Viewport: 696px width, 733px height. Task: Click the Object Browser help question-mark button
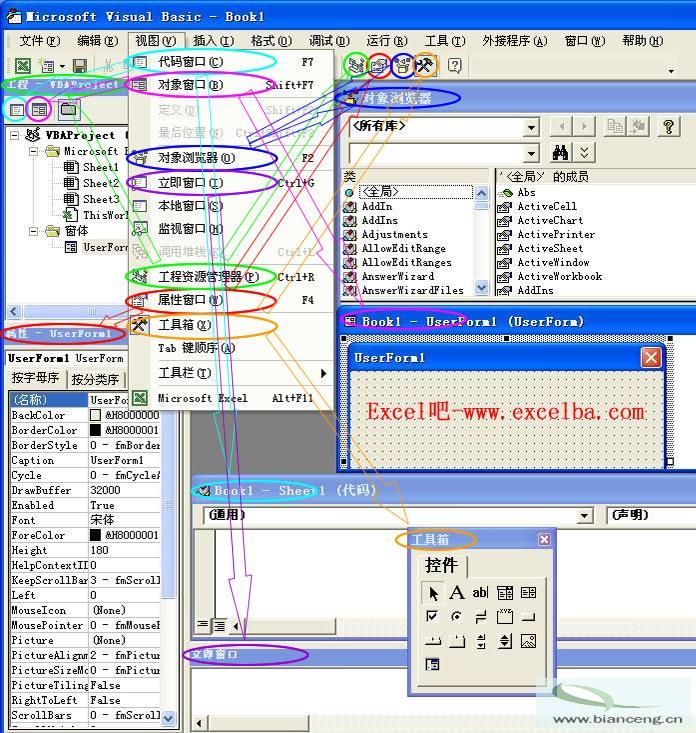(668, 126)
